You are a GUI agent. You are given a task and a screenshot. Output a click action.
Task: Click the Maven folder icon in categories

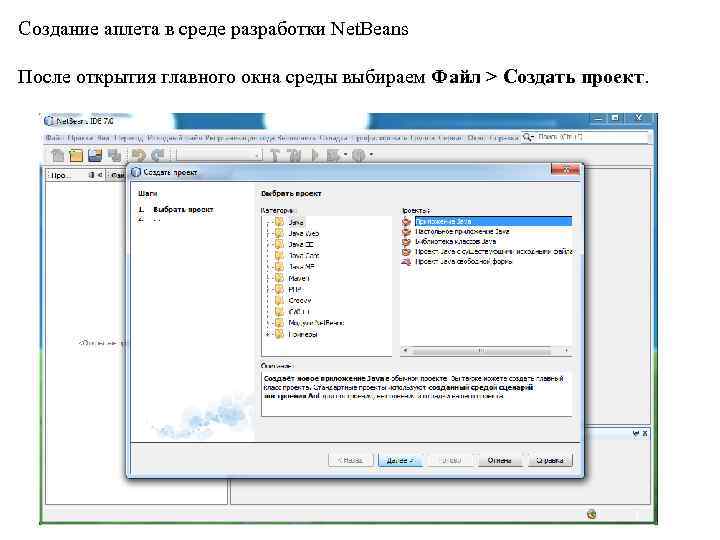tap(279, 278)
